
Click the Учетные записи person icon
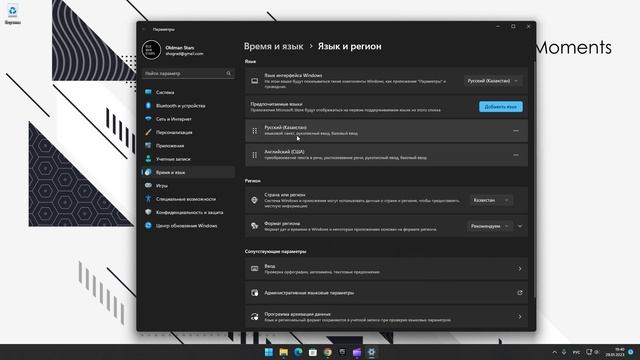[148, 159]
